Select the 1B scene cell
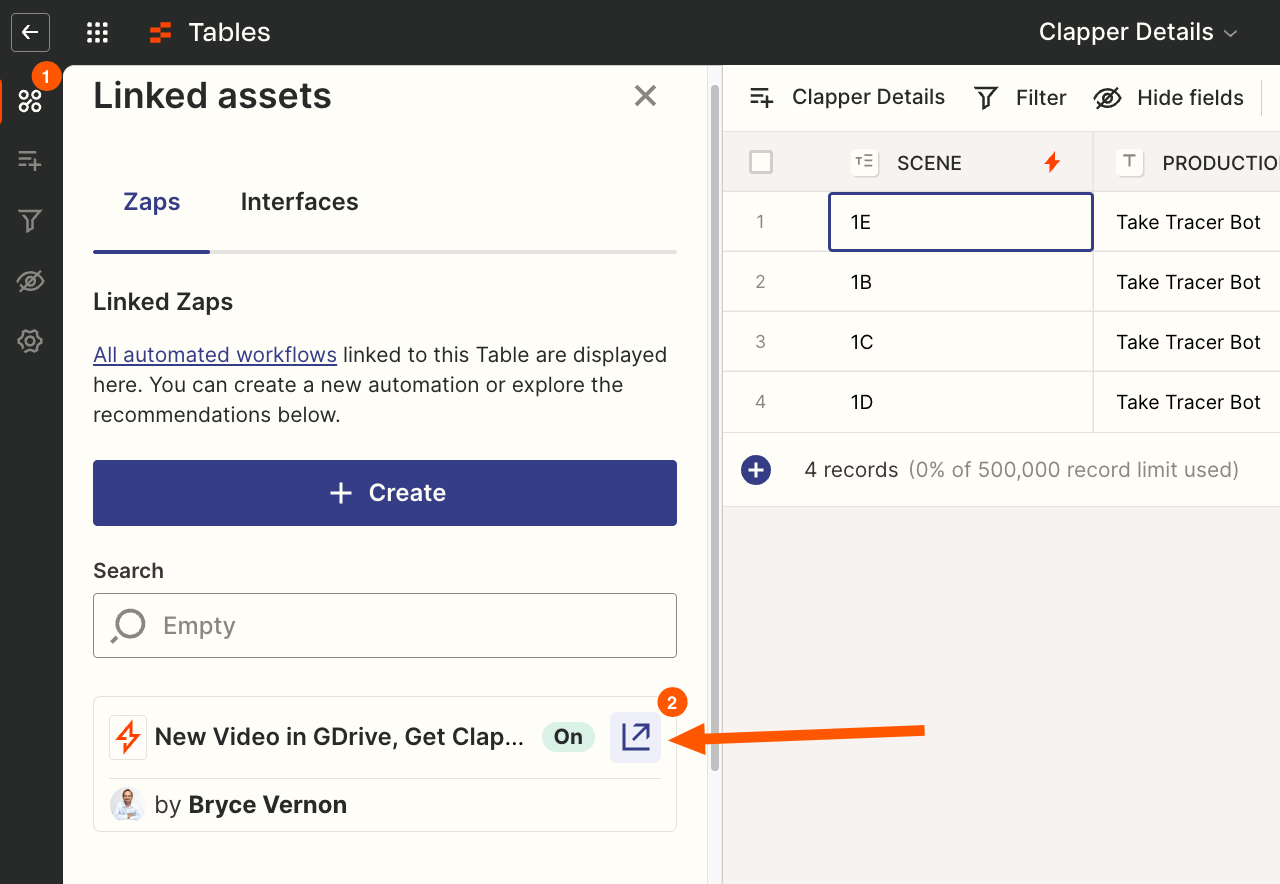The height and width of the screenshot is (884, 1280). [961, 282]
